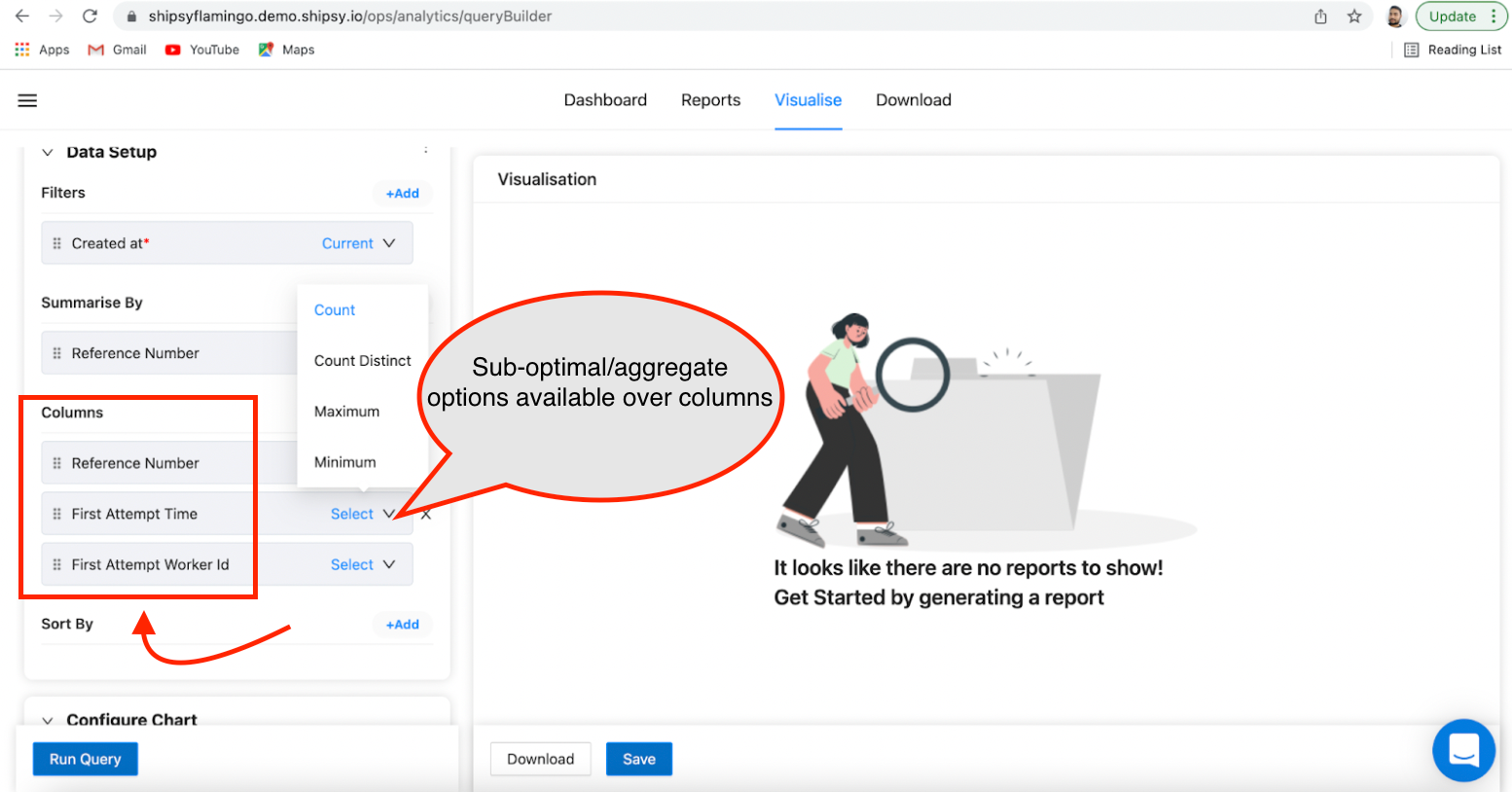Open the Created at Current dropdown
This screenshot has width=1512, height=792.
pyautogui.click(x=358, y=243)
